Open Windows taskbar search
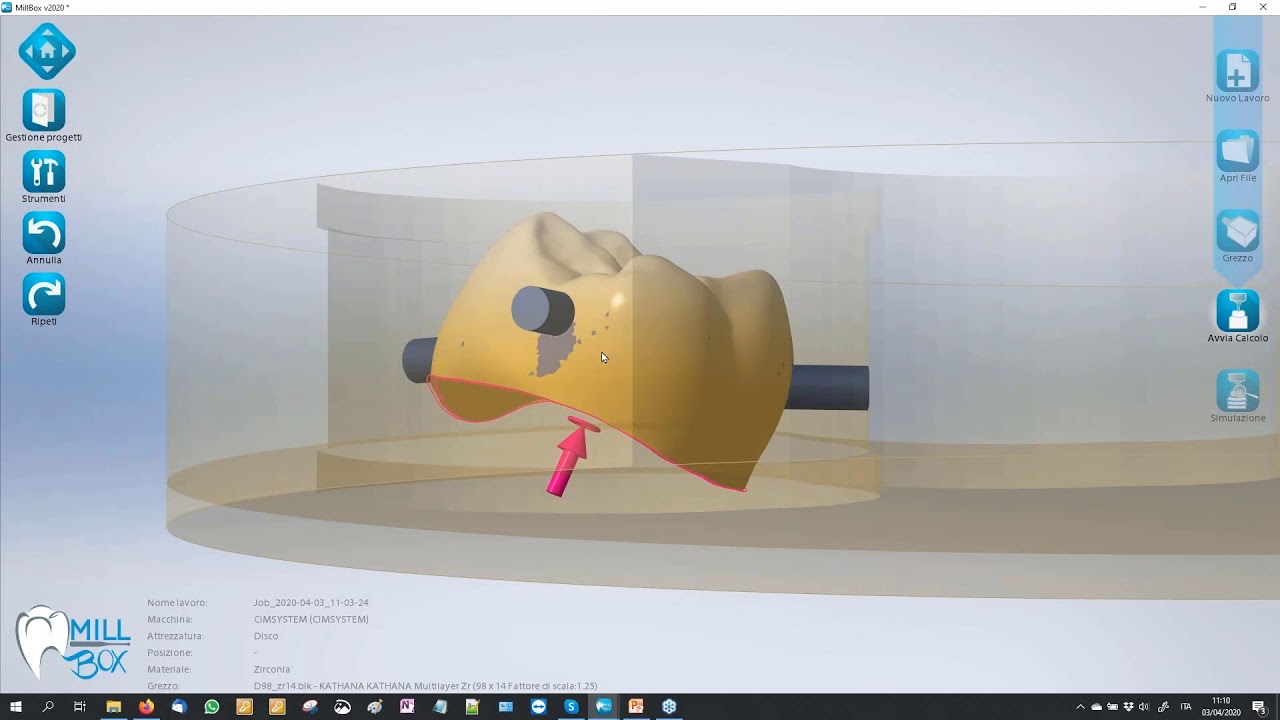The height and width of the screenshot is (720, 1280). (48, 707)
